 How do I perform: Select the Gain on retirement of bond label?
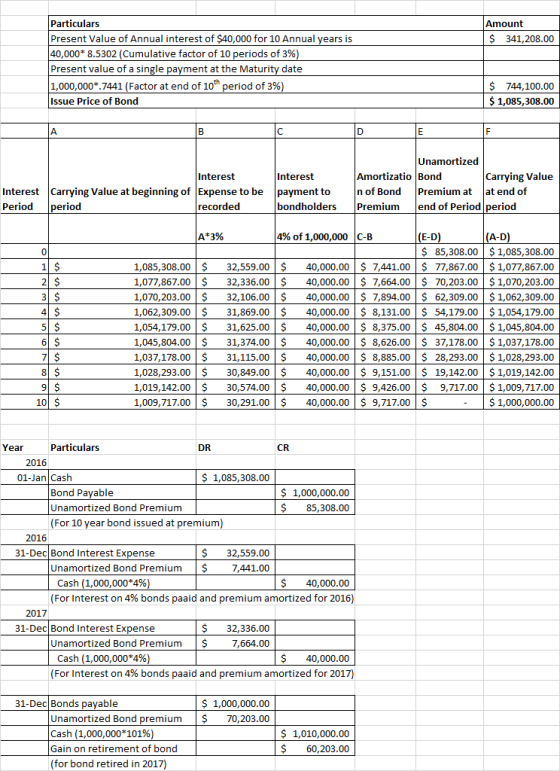pyautogui.click(x=122, y=748)
